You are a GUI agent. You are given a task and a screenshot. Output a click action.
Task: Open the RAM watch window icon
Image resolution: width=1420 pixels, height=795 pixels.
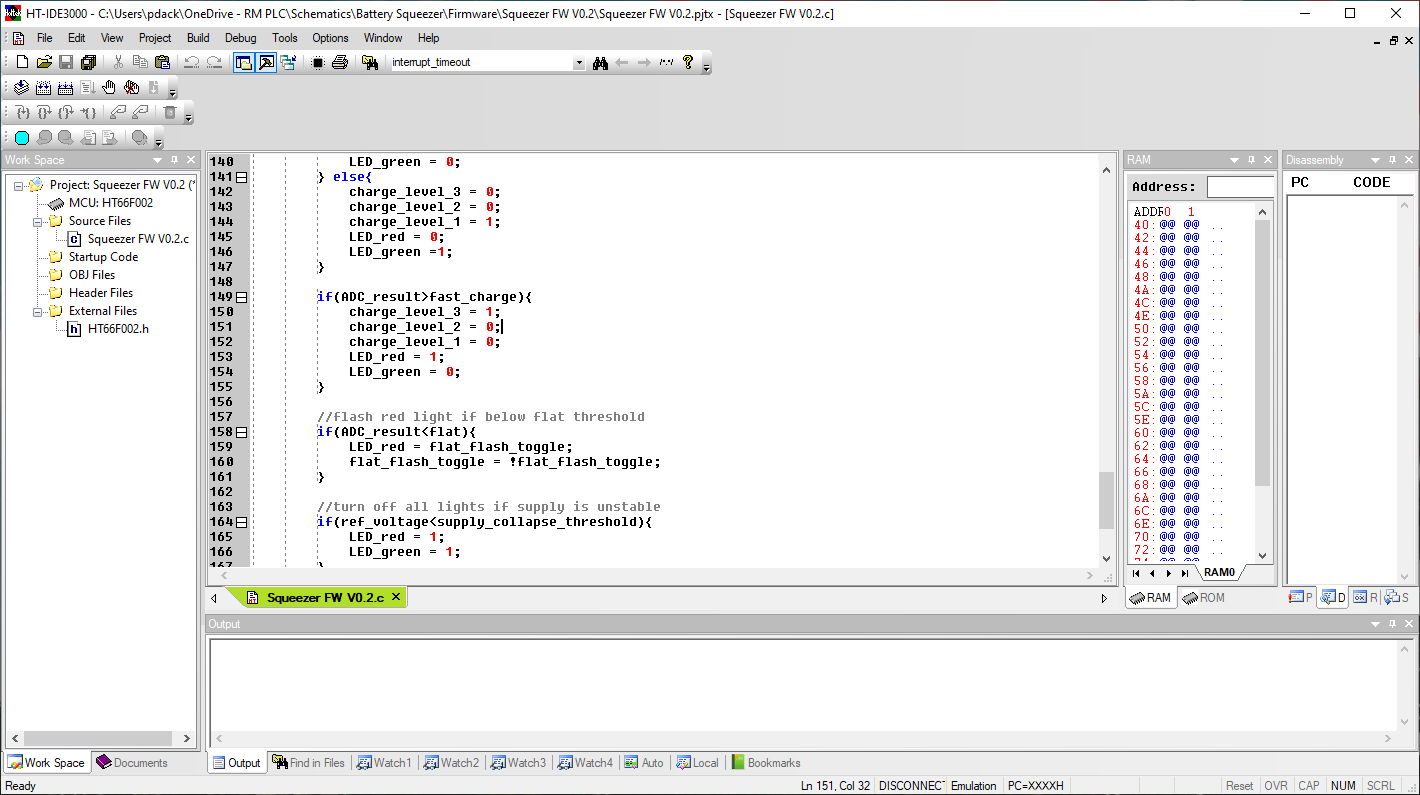click(x=1151, y=597)
